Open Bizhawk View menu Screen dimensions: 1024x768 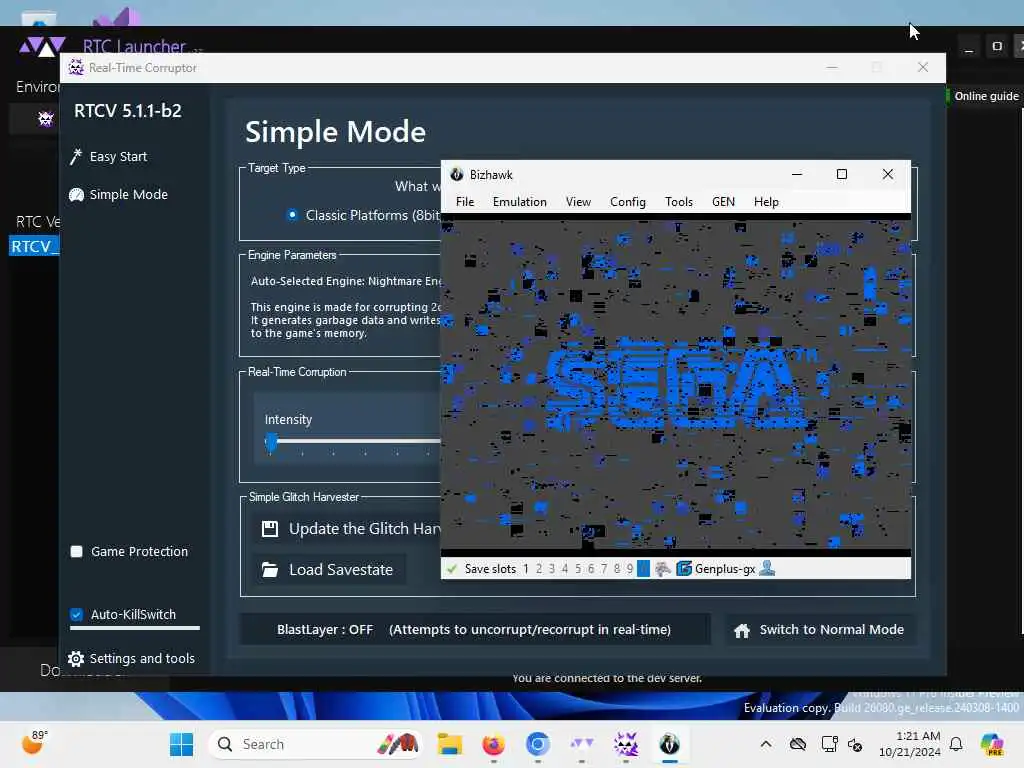point(578,202)
